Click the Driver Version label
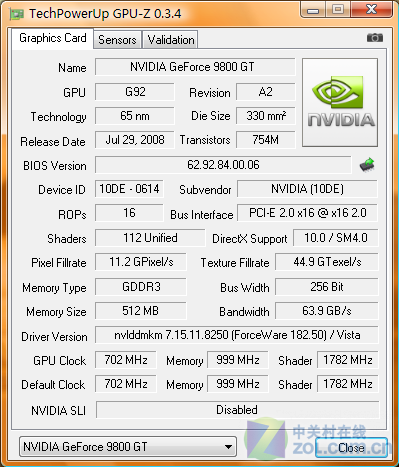 coord(54,337)
